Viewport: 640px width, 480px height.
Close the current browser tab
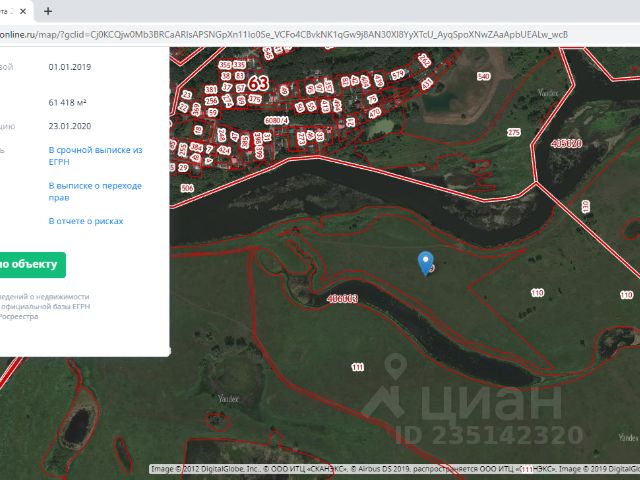[24, 11]
